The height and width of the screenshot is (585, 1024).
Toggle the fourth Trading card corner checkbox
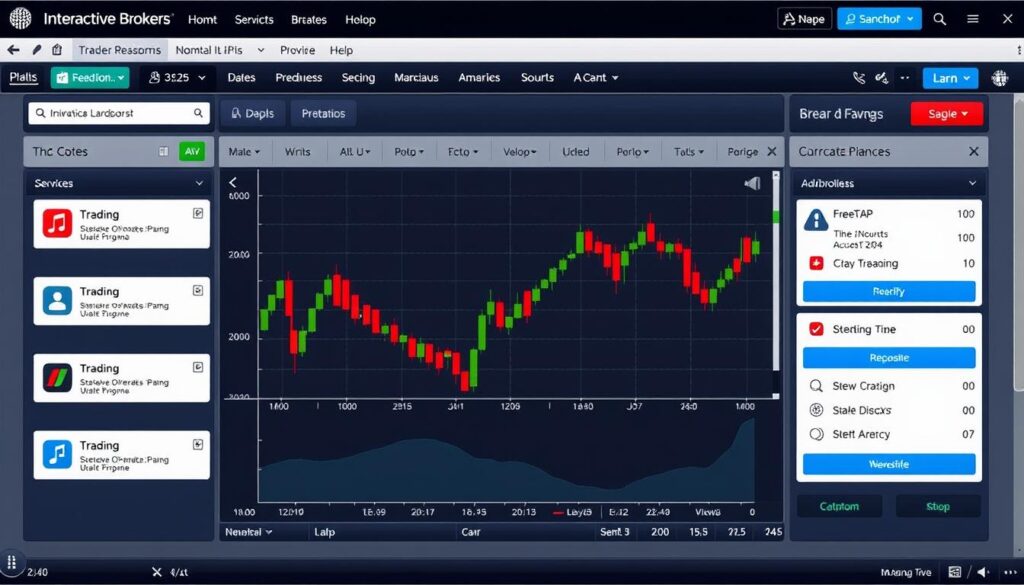[x=198, y=444]
